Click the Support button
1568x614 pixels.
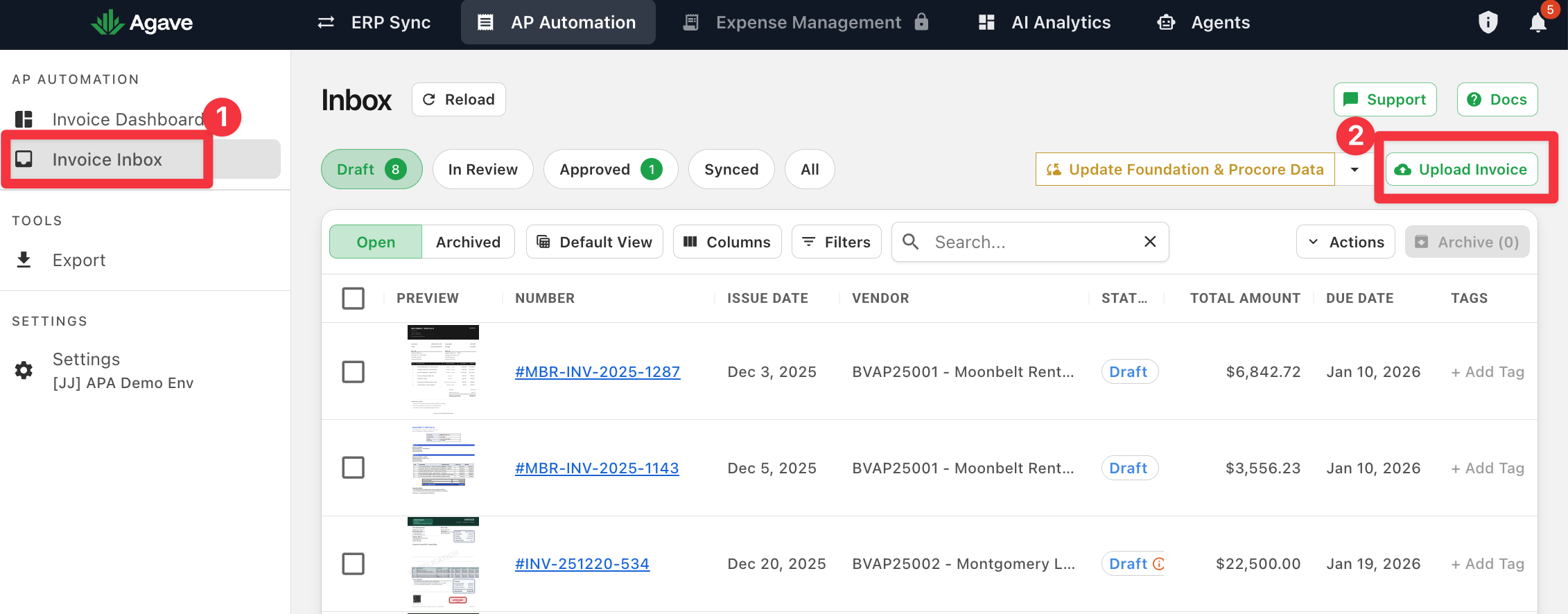(1385, 100)
